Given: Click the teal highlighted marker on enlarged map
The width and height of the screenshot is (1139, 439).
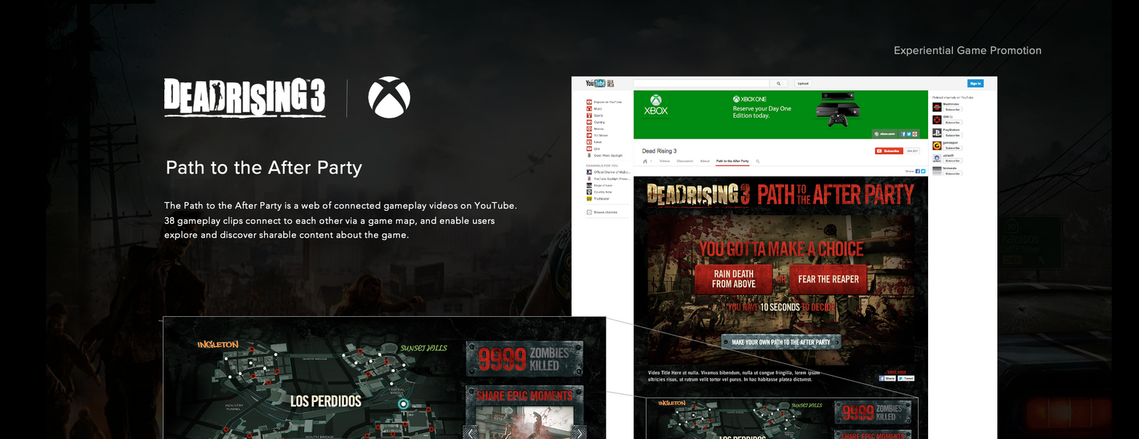Looking at the screenshot, I should [405, 403].
